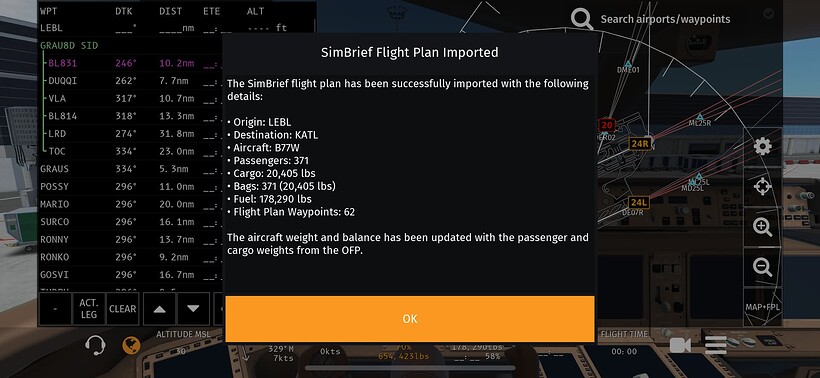Move waypoint up with up arrow
This screenshot has height=378, width=820.
tap(160, 308)
